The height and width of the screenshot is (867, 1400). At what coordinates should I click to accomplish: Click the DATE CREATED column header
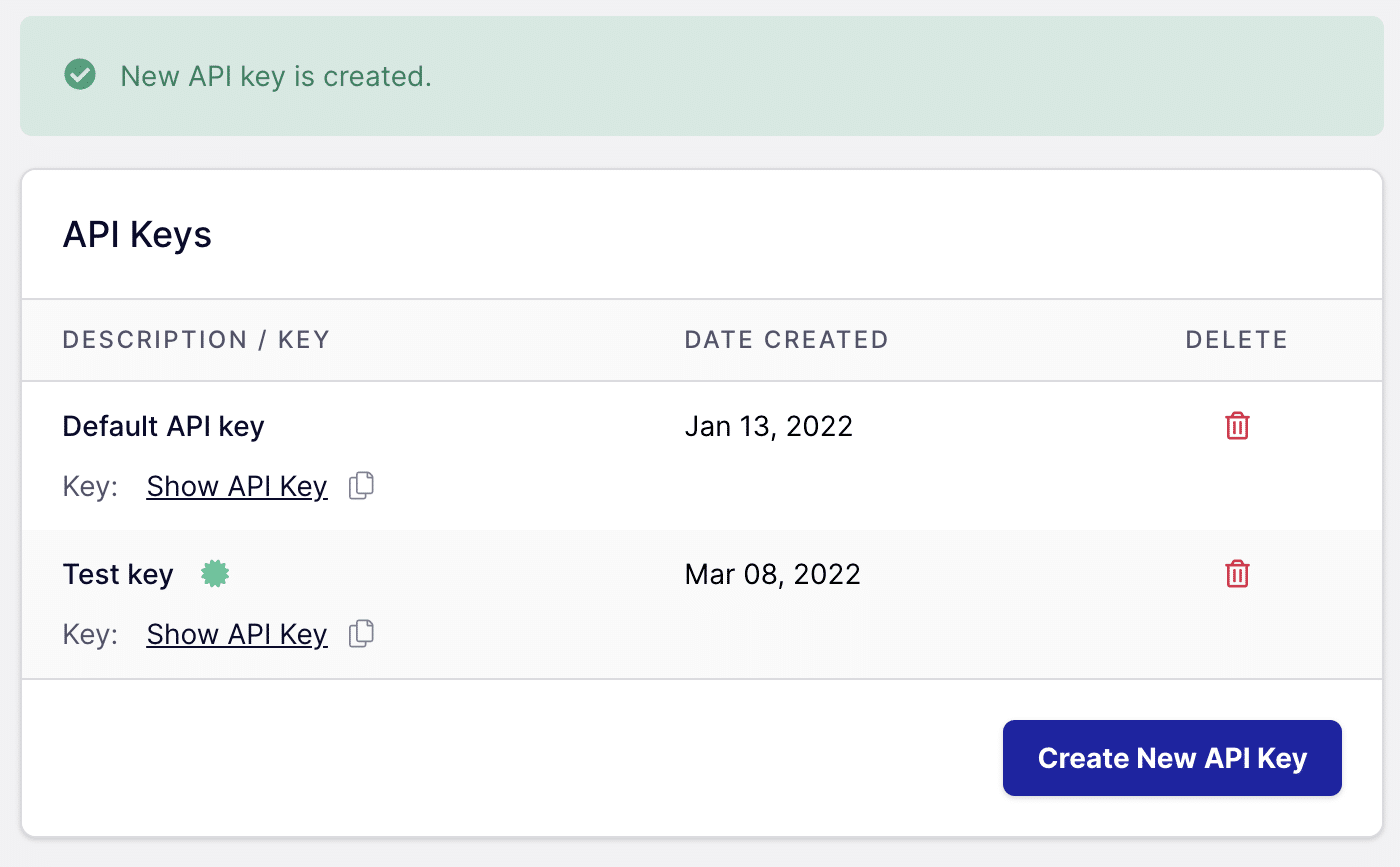pos(786,340)
